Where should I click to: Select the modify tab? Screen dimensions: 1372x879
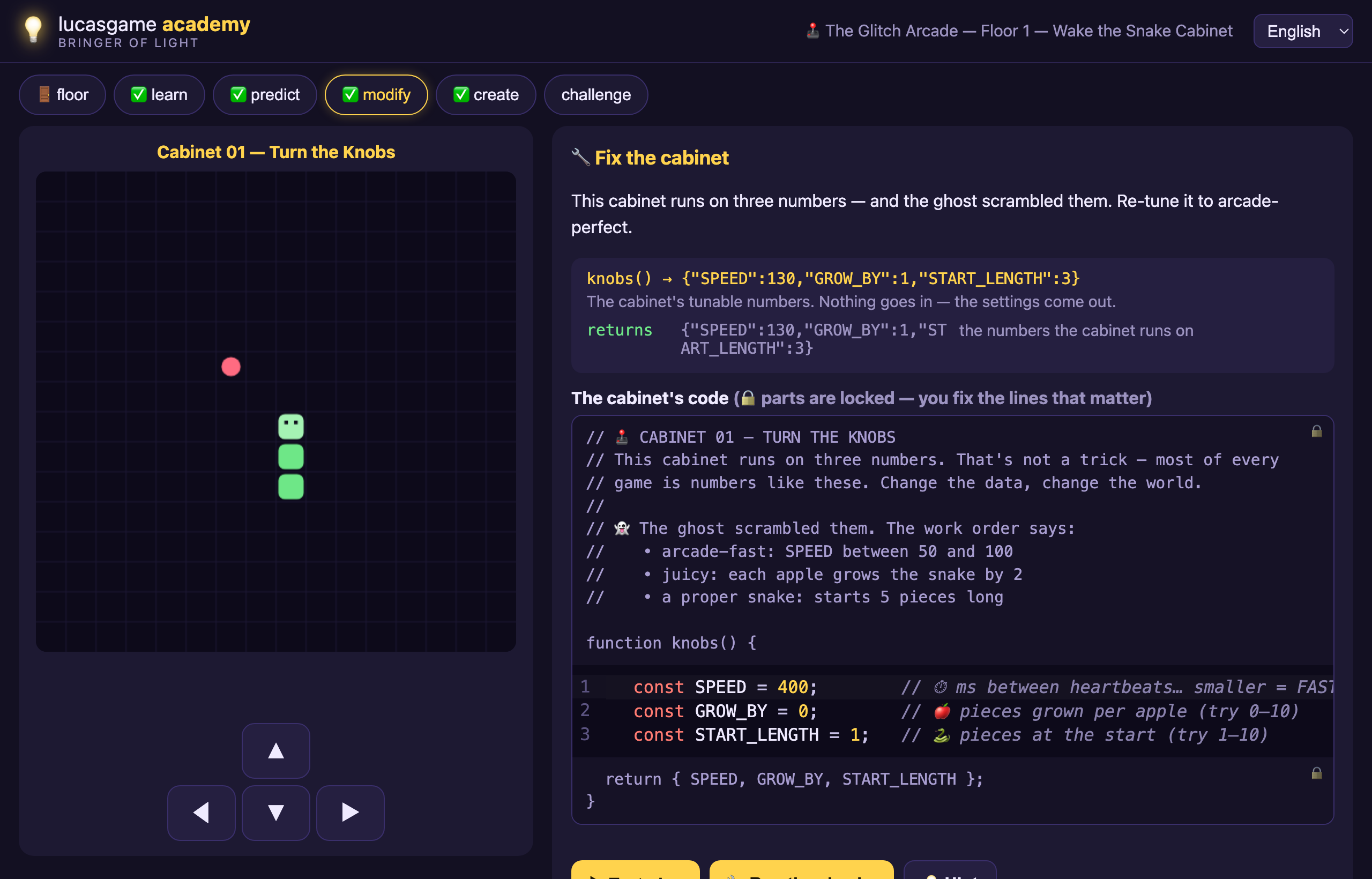pyautogui.click(x=376, y=95)
